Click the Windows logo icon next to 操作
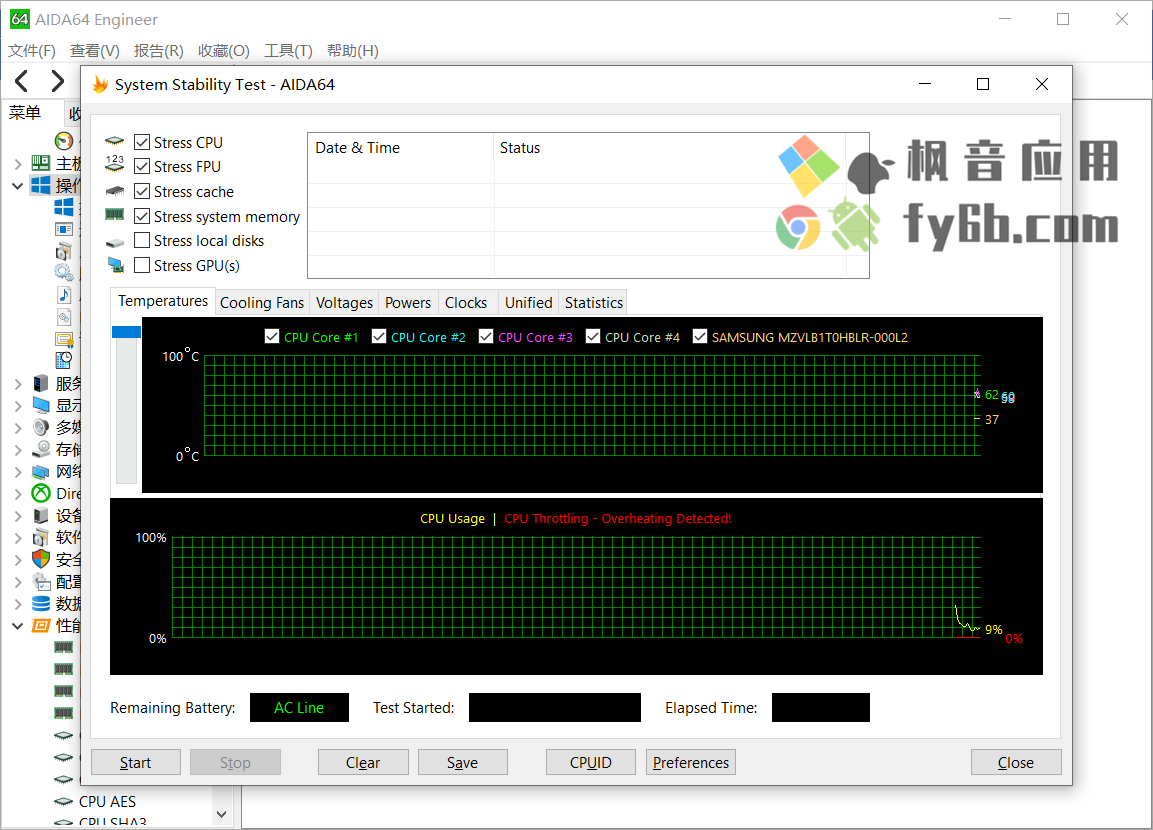The height and width of the screenshot is (830, 1153). coord(40,185)
